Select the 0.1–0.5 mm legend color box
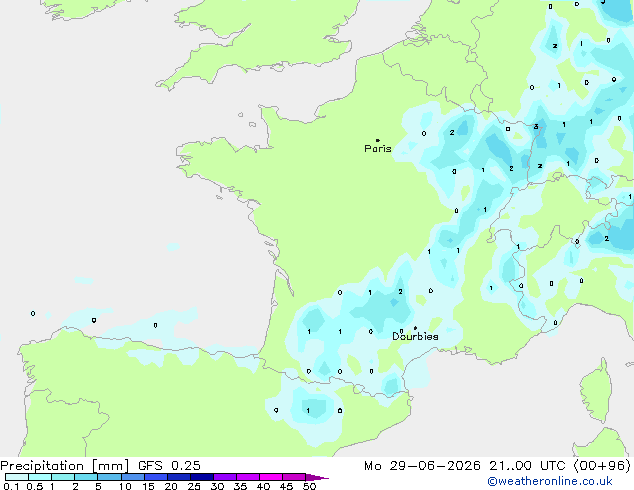 17,477
